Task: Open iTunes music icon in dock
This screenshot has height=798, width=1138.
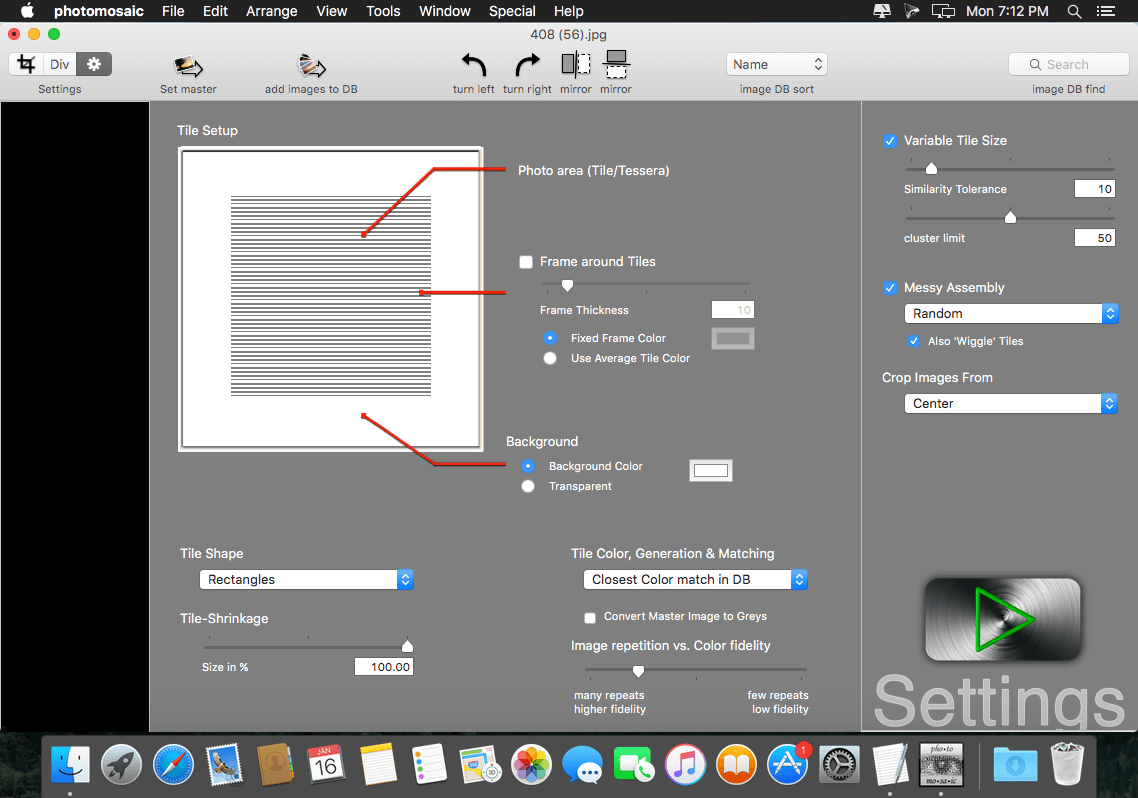Action: pyautogui.click(x=685, y=765)
